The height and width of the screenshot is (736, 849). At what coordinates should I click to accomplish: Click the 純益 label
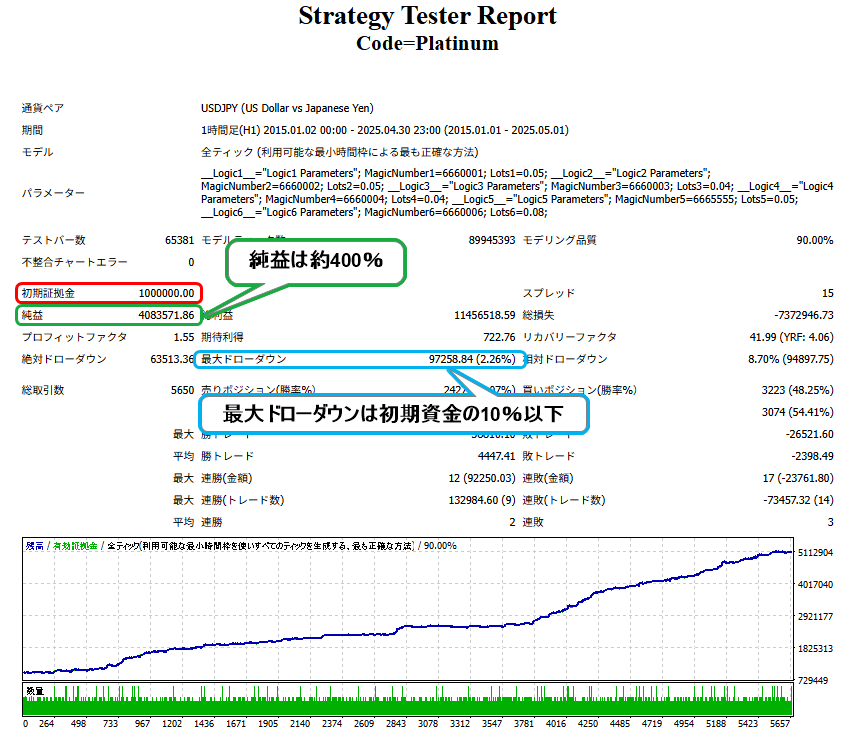[x=32, y=315]
